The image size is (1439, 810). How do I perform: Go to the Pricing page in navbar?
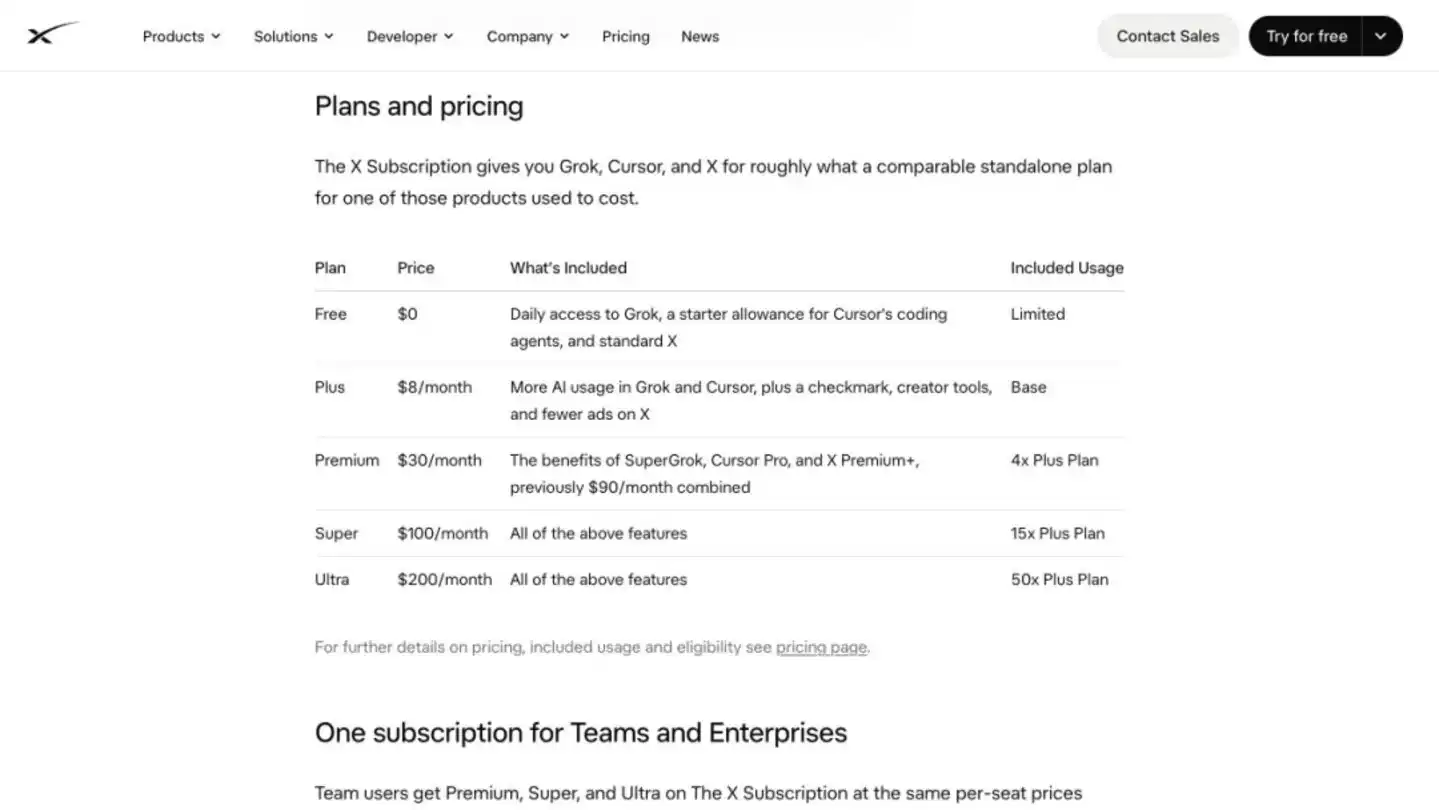[x=626, y=36]
